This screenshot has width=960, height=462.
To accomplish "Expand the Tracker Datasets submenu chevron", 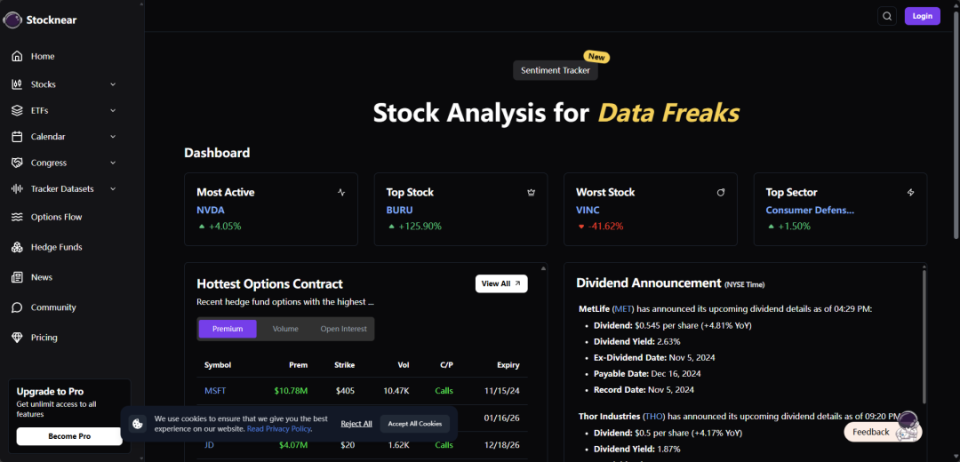I will [113, 189].
